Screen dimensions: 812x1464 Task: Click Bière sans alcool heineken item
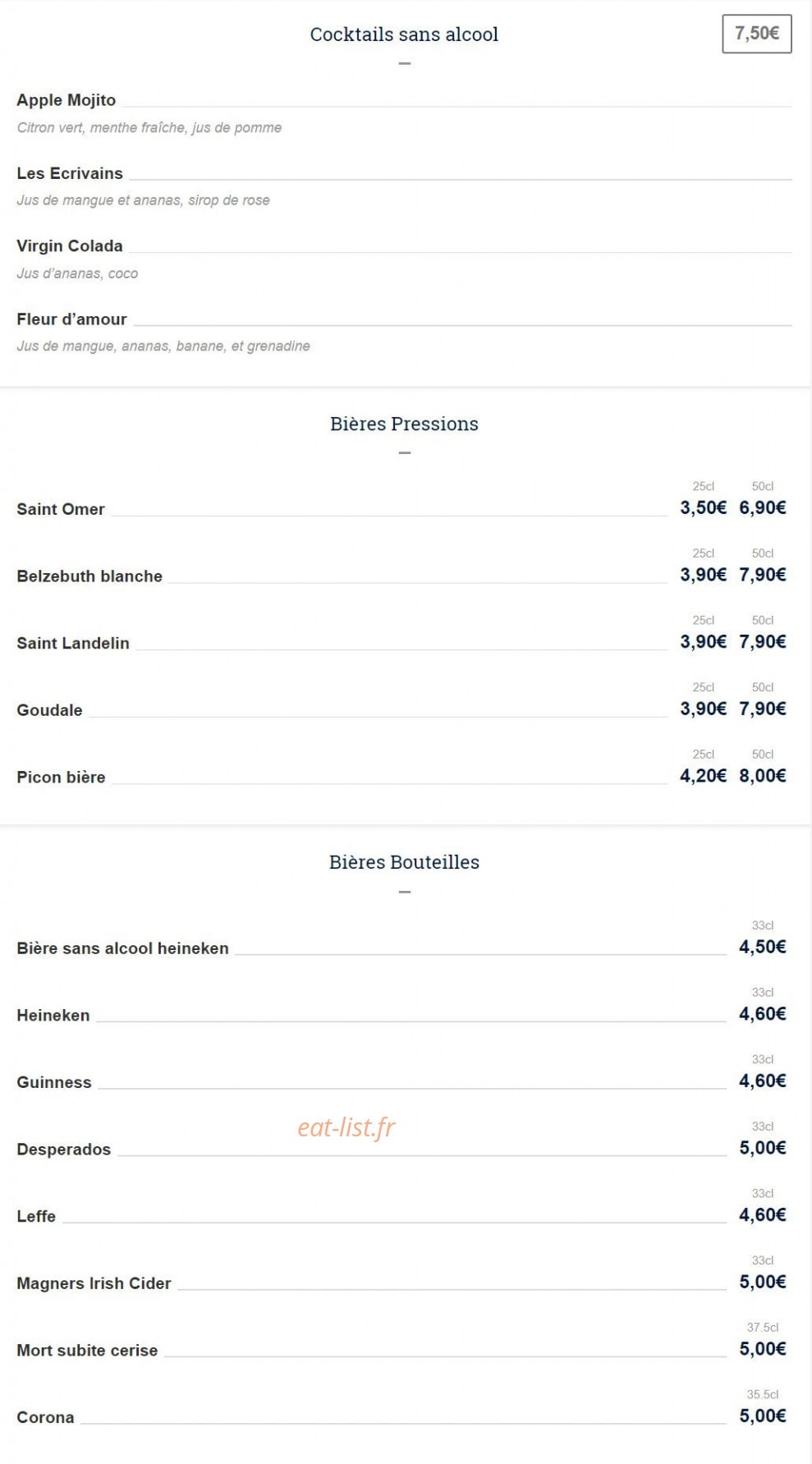(122, 948)
